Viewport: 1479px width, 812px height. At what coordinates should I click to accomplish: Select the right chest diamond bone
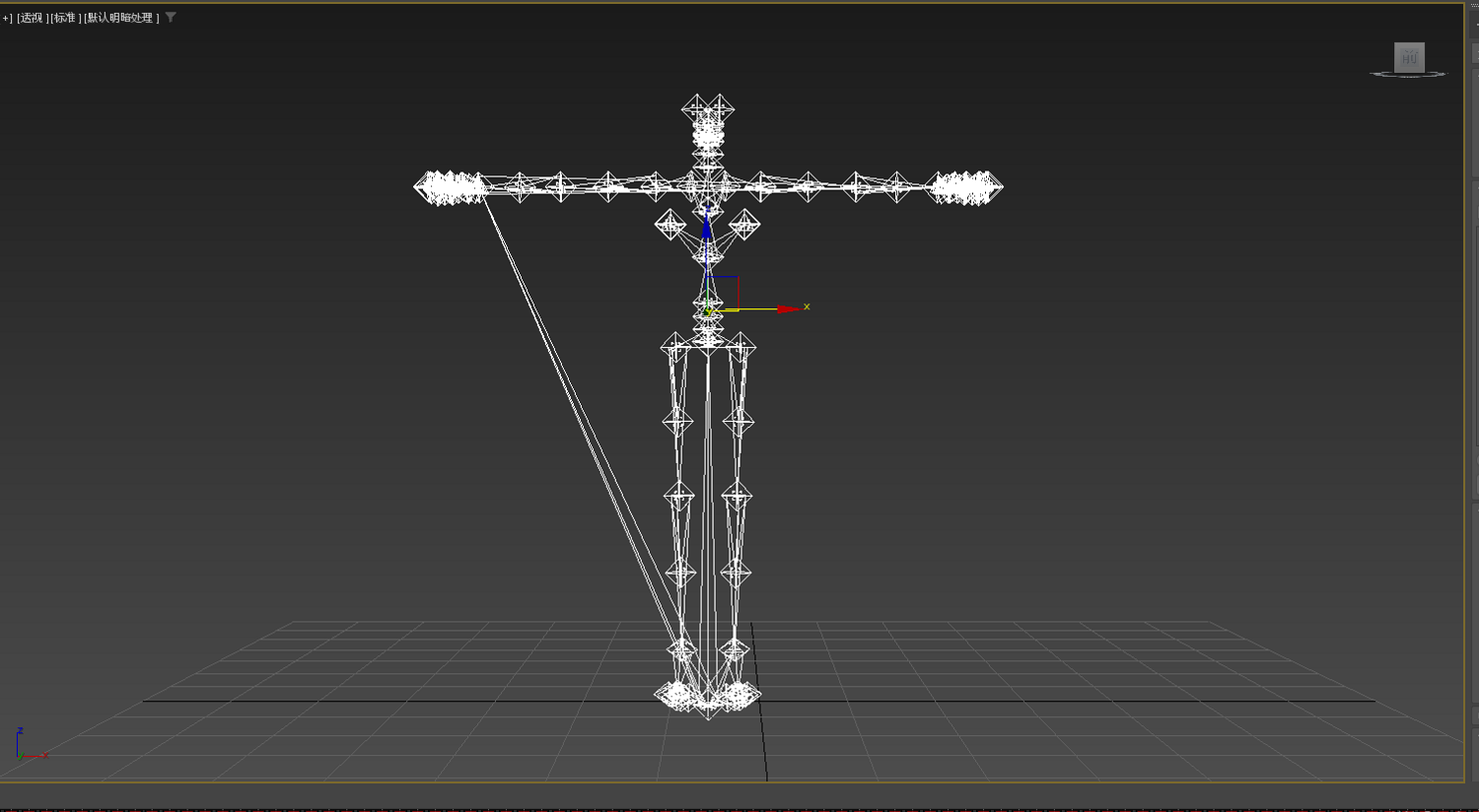pos(744,225)
